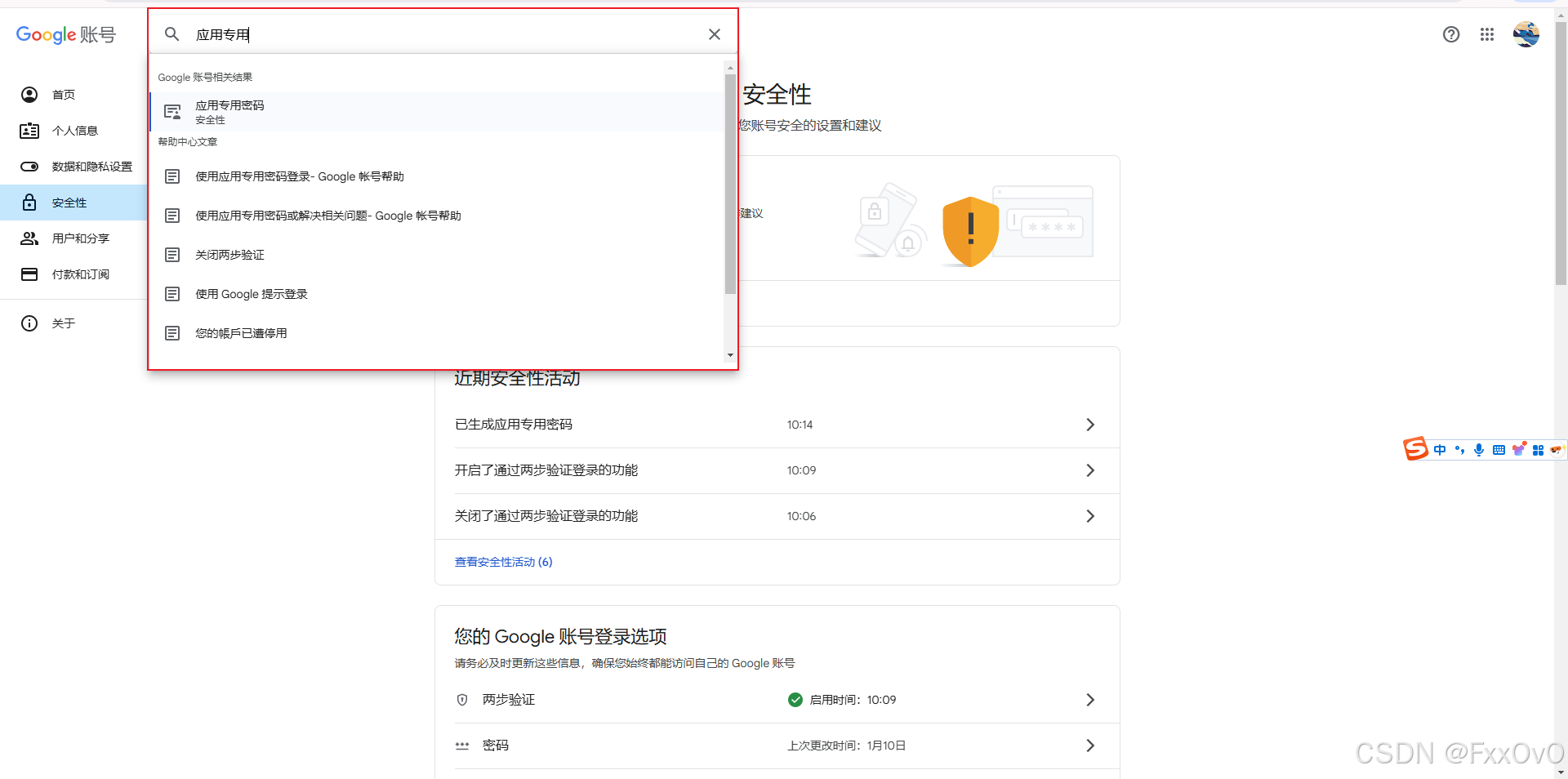Expand the 已生成应用专用密码 activity row arrow
This screenshot has height=779, width=1568.
point(1090,425)
